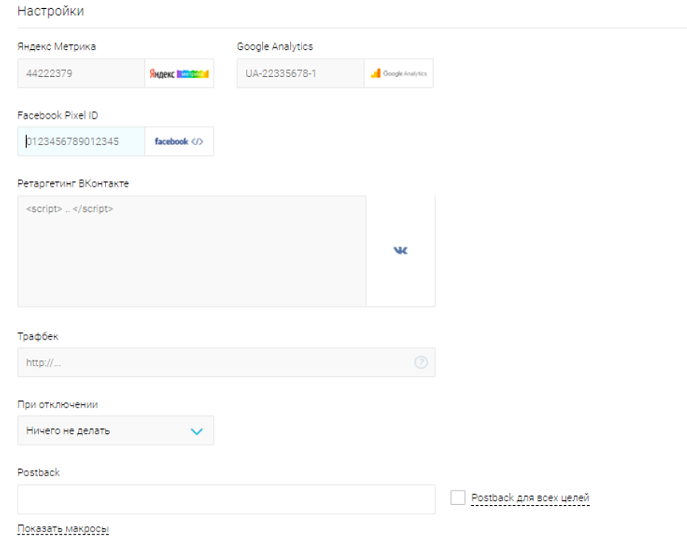Image resolution: width=687 pixels, height=548 pixels.
Task: Click the Postback для всех целей label
Action: 530,498
